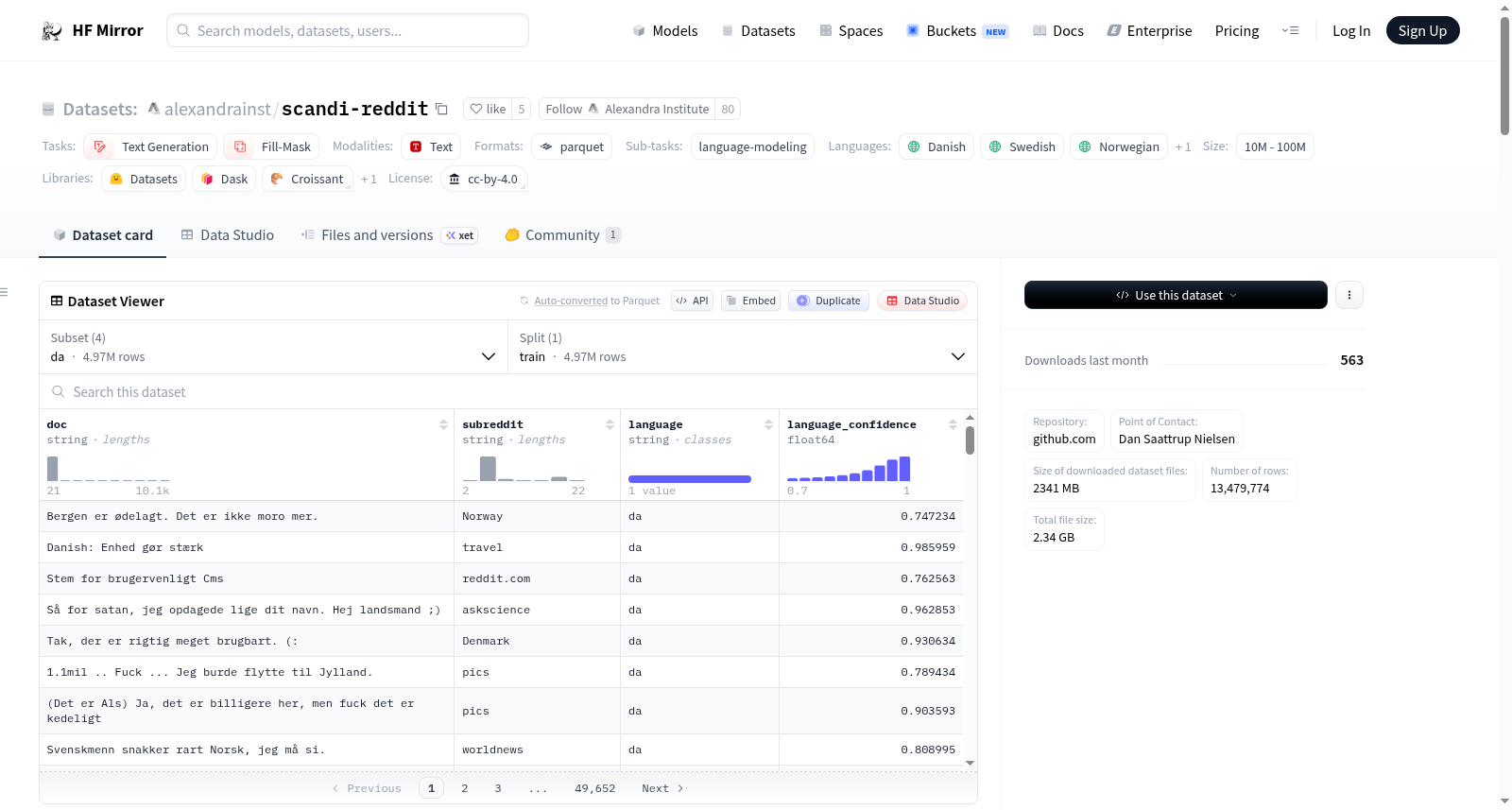Click the subreddit lengths histogram

(524, 469)
